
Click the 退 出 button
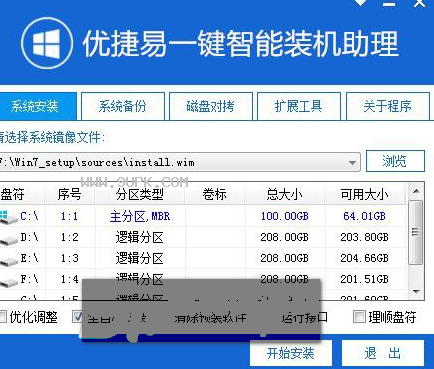[x=383, y=353]
